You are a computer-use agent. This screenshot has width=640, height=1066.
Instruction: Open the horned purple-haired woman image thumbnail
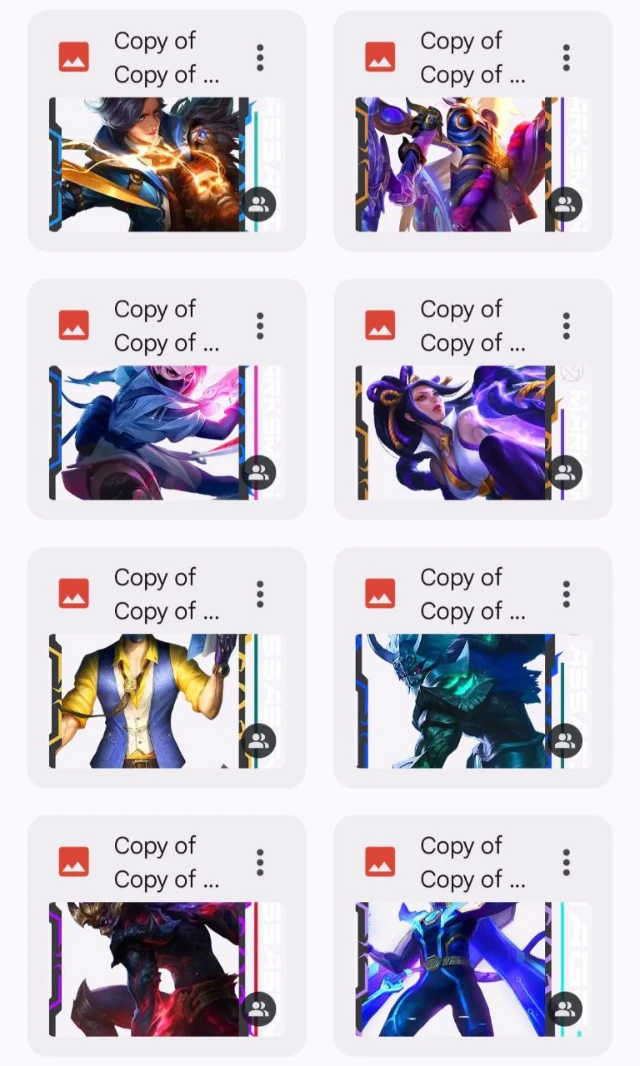[473, 433]
